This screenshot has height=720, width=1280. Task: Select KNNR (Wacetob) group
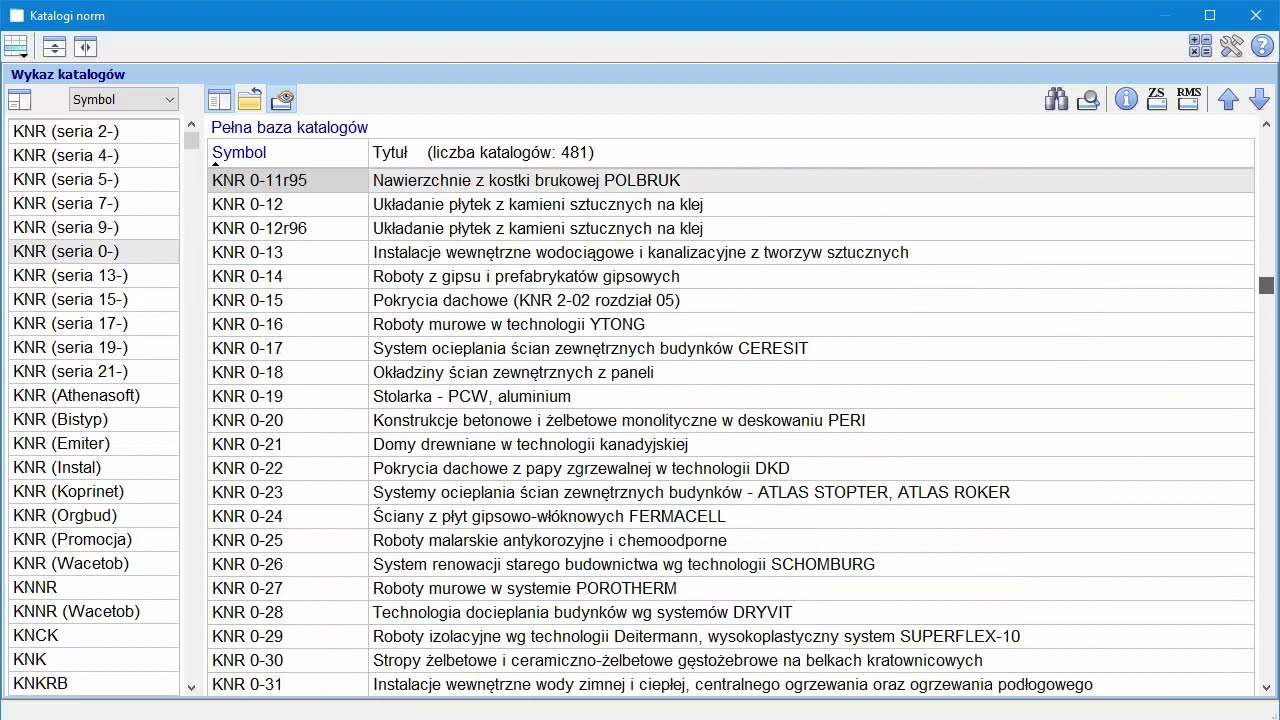click(94, 611)
